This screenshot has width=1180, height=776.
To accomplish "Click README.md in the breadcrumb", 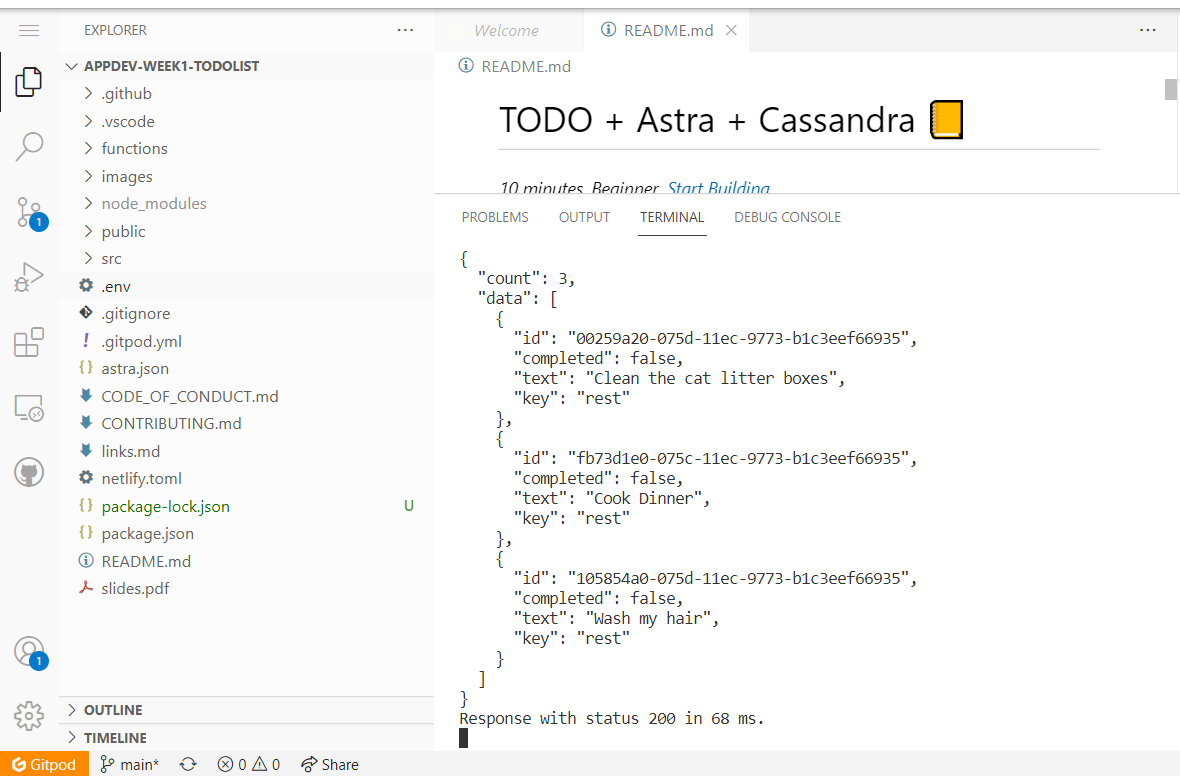I will tap(526, 66).
